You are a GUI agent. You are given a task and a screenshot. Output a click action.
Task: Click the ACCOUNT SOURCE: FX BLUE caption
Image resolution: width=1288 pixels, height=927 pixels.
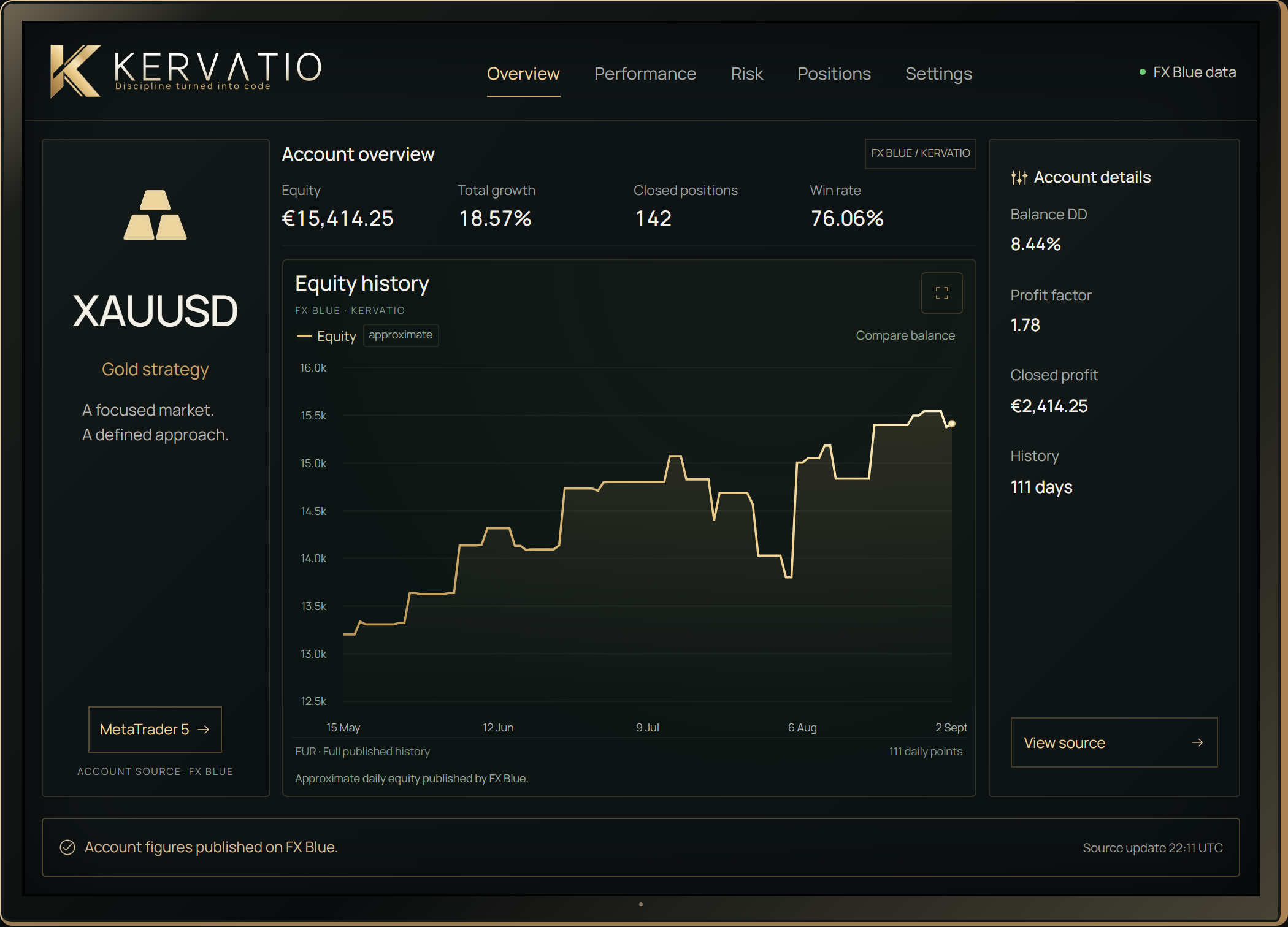[x=155, y=771]
